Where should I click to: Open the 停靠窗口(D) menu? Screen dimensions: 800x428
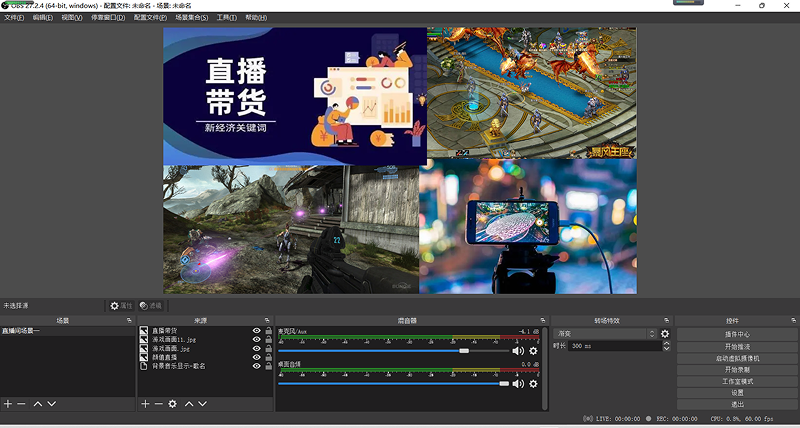coord(108,17)
